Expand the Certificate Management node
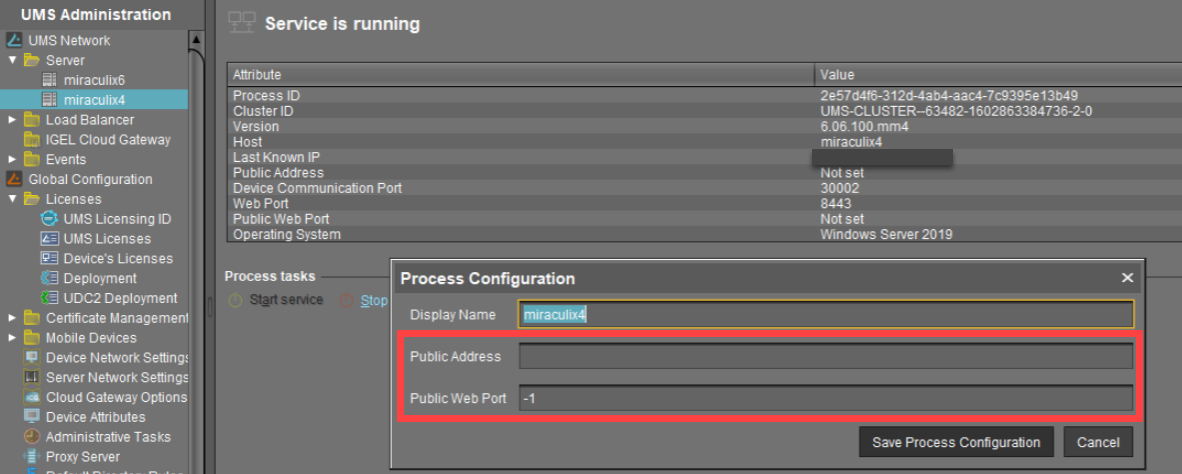The height and width of the screenshot is (474, 1182). point(12,318)
